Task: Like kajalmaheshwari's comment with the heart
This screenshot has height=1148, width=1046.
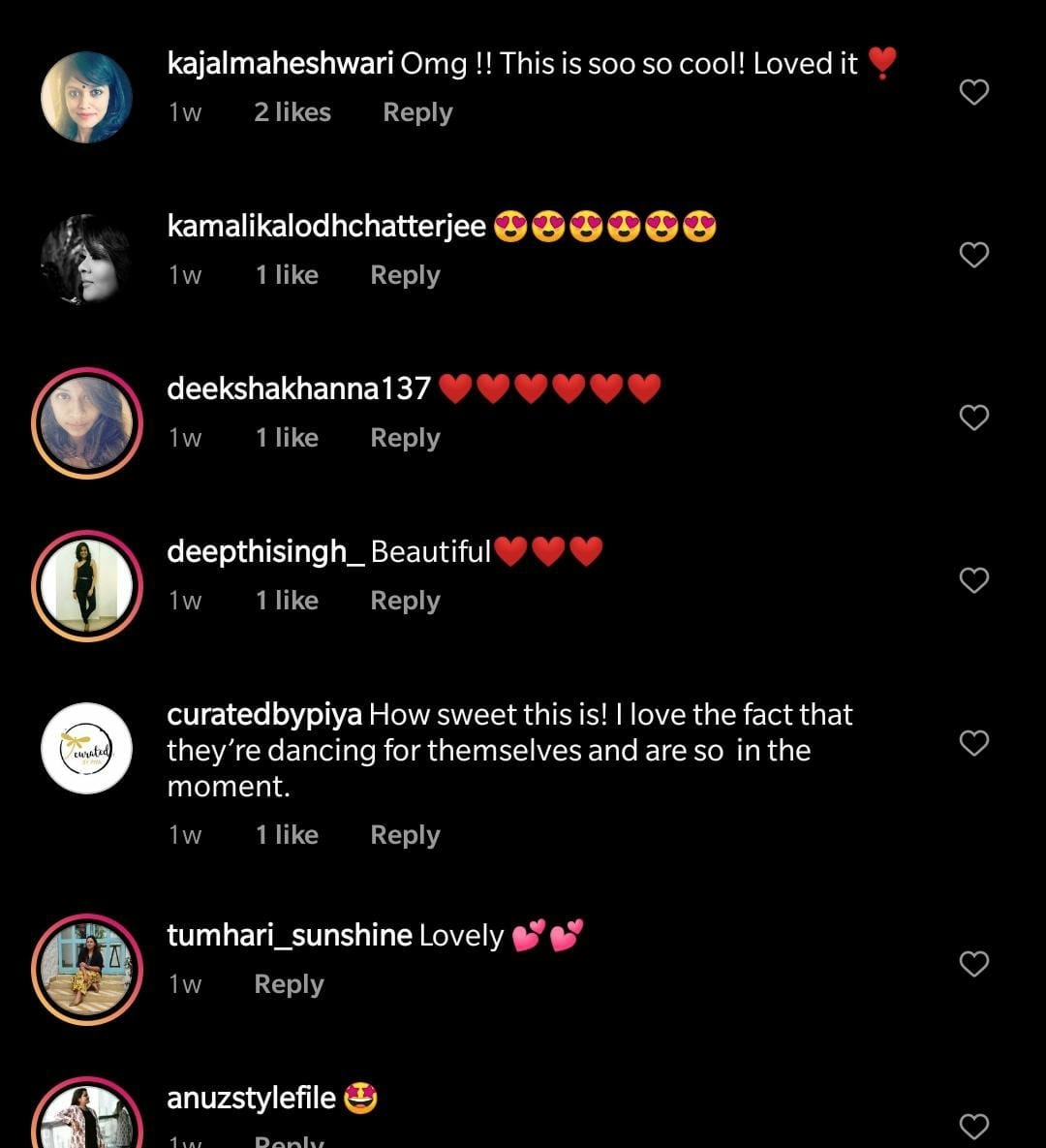Action: point(973,92)
